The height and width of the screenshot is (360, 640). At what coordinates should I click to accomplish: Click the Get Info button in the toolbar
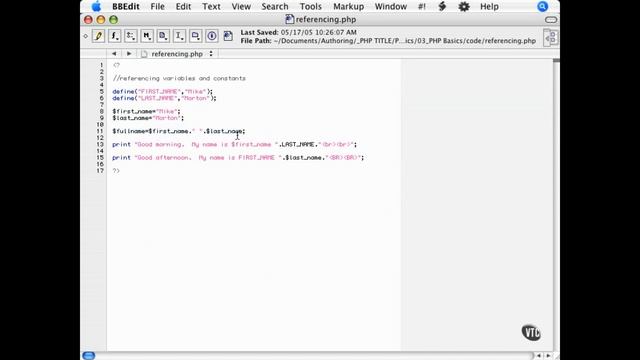tap(211, 36)
